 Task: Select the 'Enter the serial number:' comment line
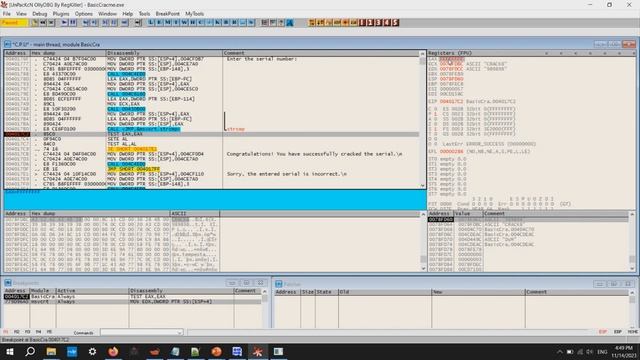(262, 59)
